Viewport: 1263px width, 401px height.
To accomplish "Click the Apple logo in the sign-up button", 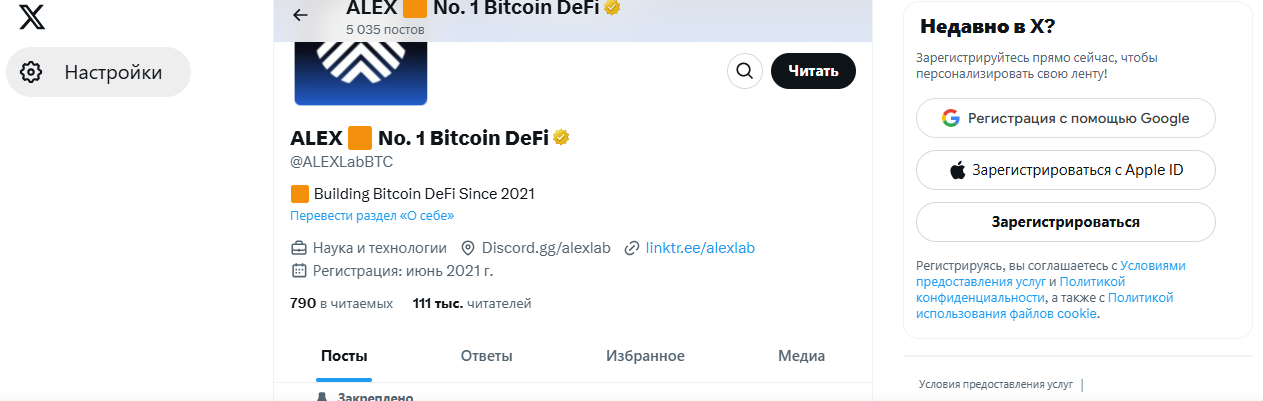I will click(958, 170).
